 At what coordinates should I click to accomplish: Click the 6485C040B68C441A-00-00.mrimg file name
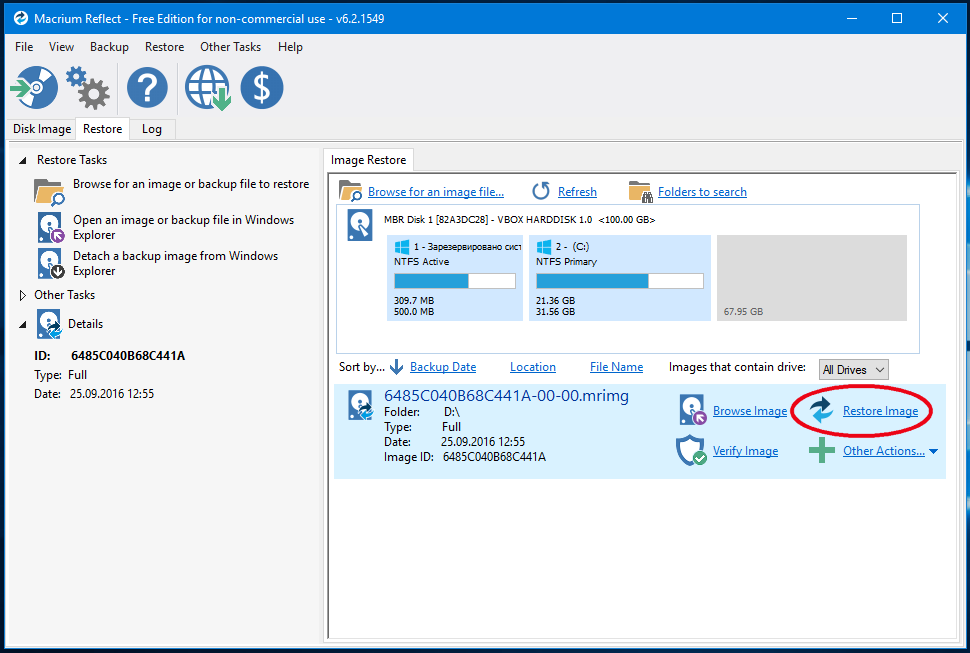coord(506,396)
